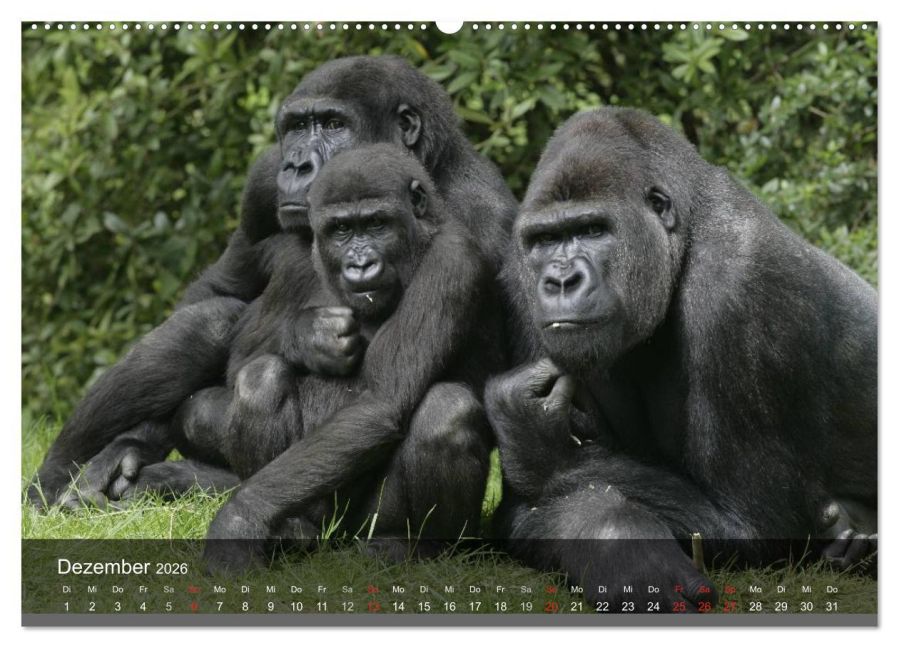The height and width of the screenshot is (648, 899).
Task: Select red Sunday number 27
Action: pos(730,606)
